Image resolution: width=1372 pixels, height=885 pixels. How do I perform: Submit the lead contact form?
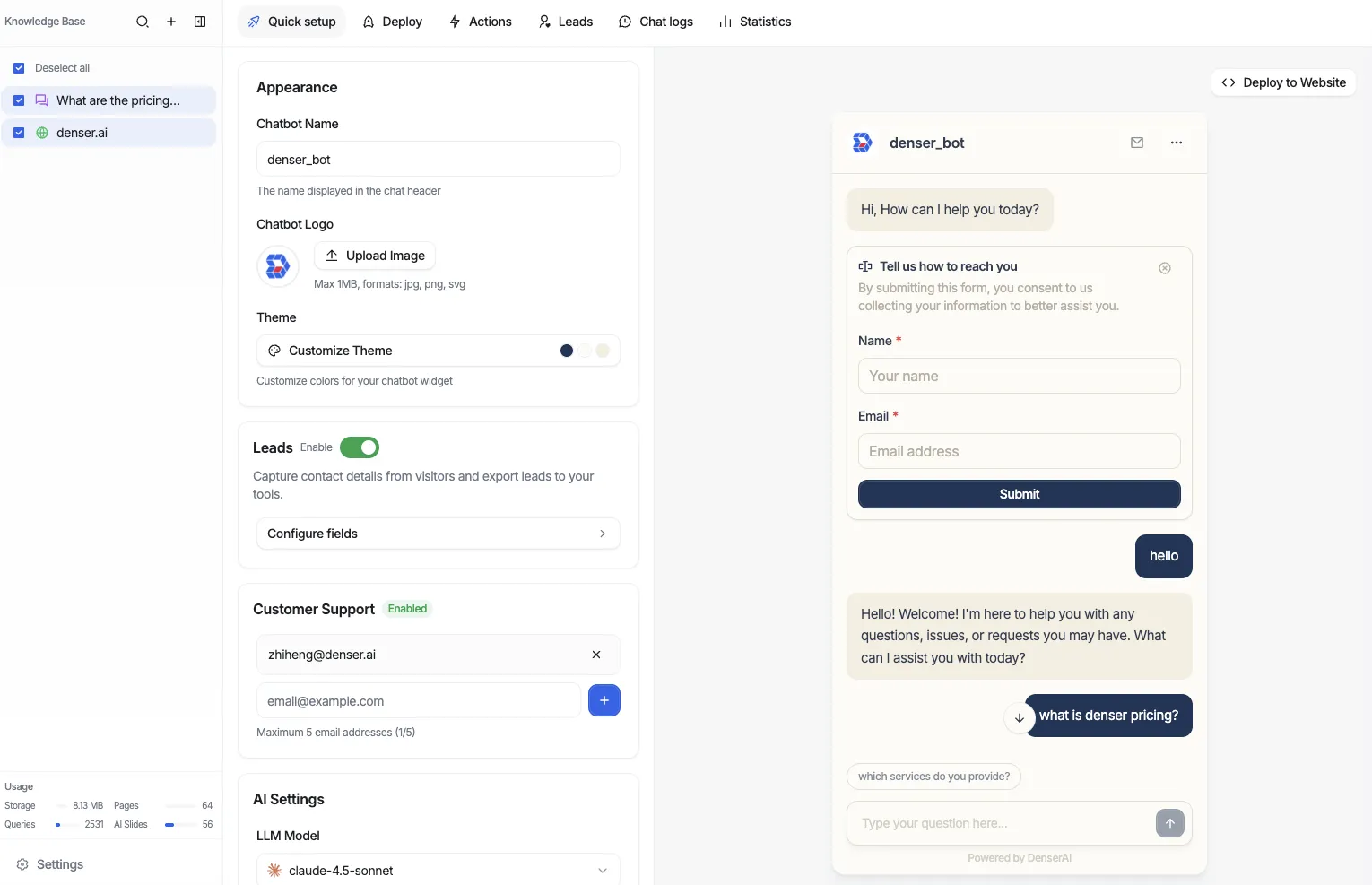[x=1019, y=494]
